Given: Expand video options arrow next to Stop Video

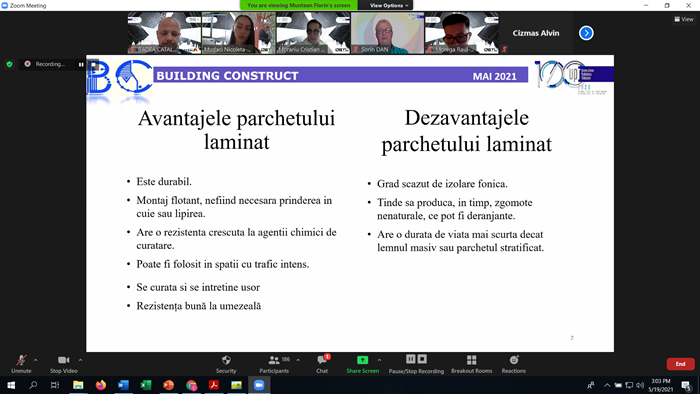Looking at the screenshot, I should point(80,360).
